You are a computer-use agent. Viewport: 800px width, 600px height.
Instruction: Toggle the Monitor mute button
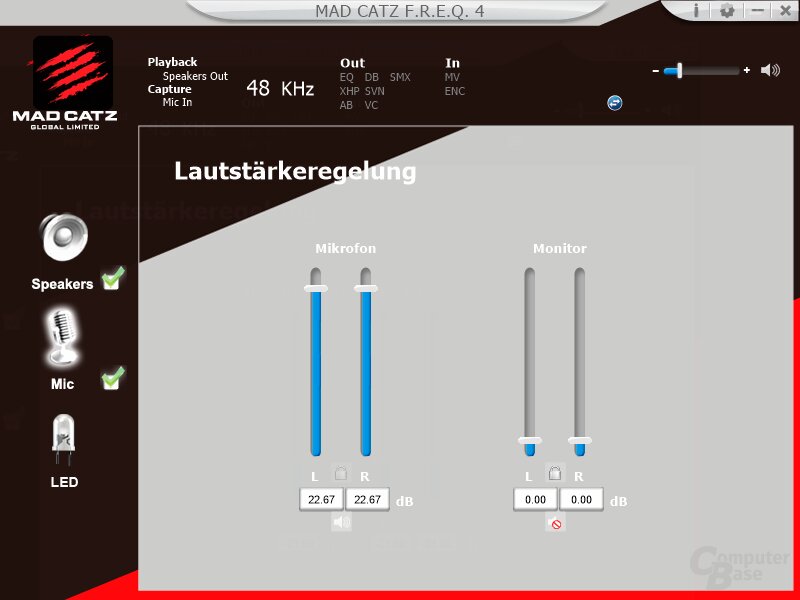[x=555, y=523]
